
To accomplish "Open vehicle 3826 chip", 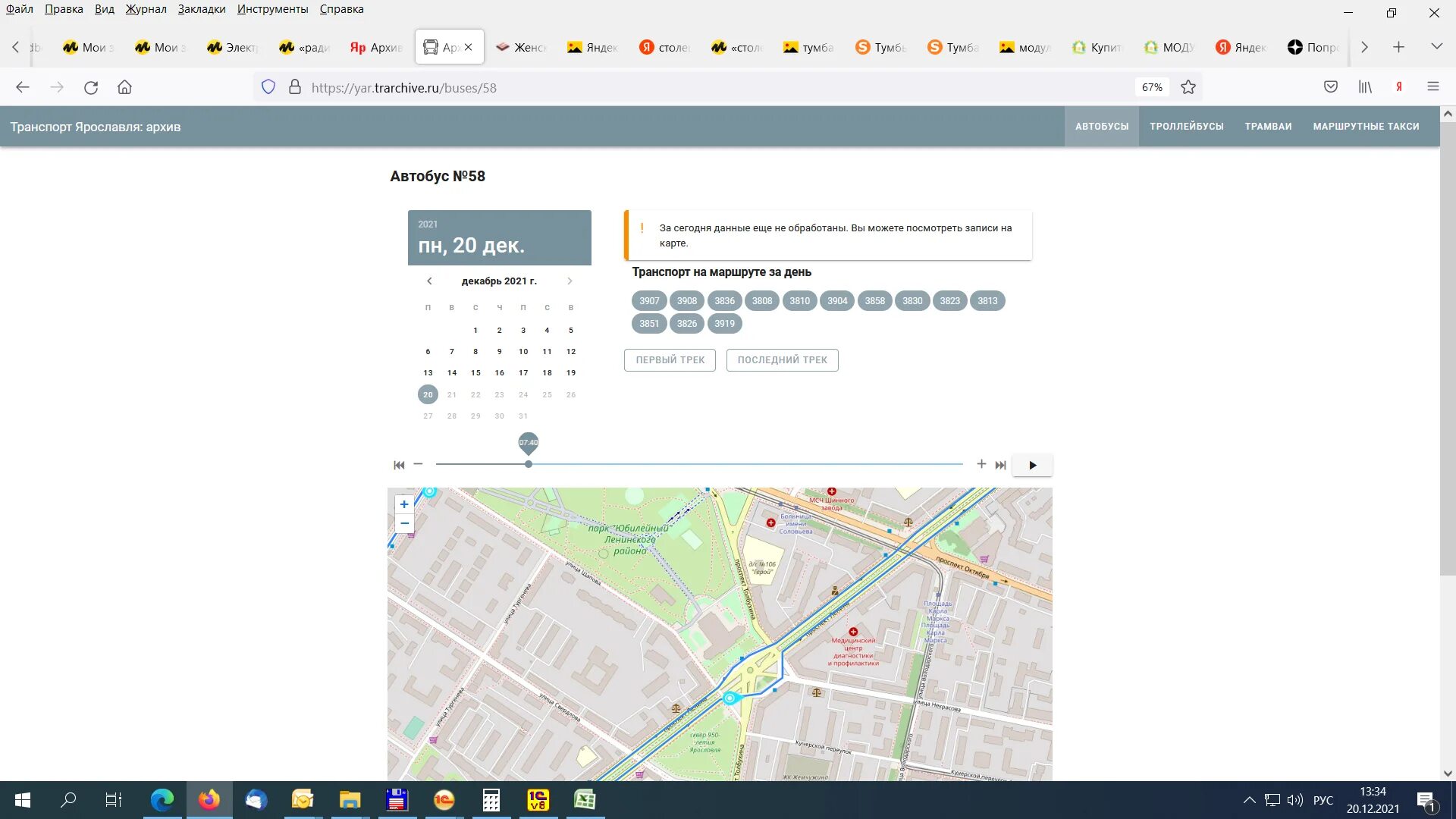I will 687,324.
